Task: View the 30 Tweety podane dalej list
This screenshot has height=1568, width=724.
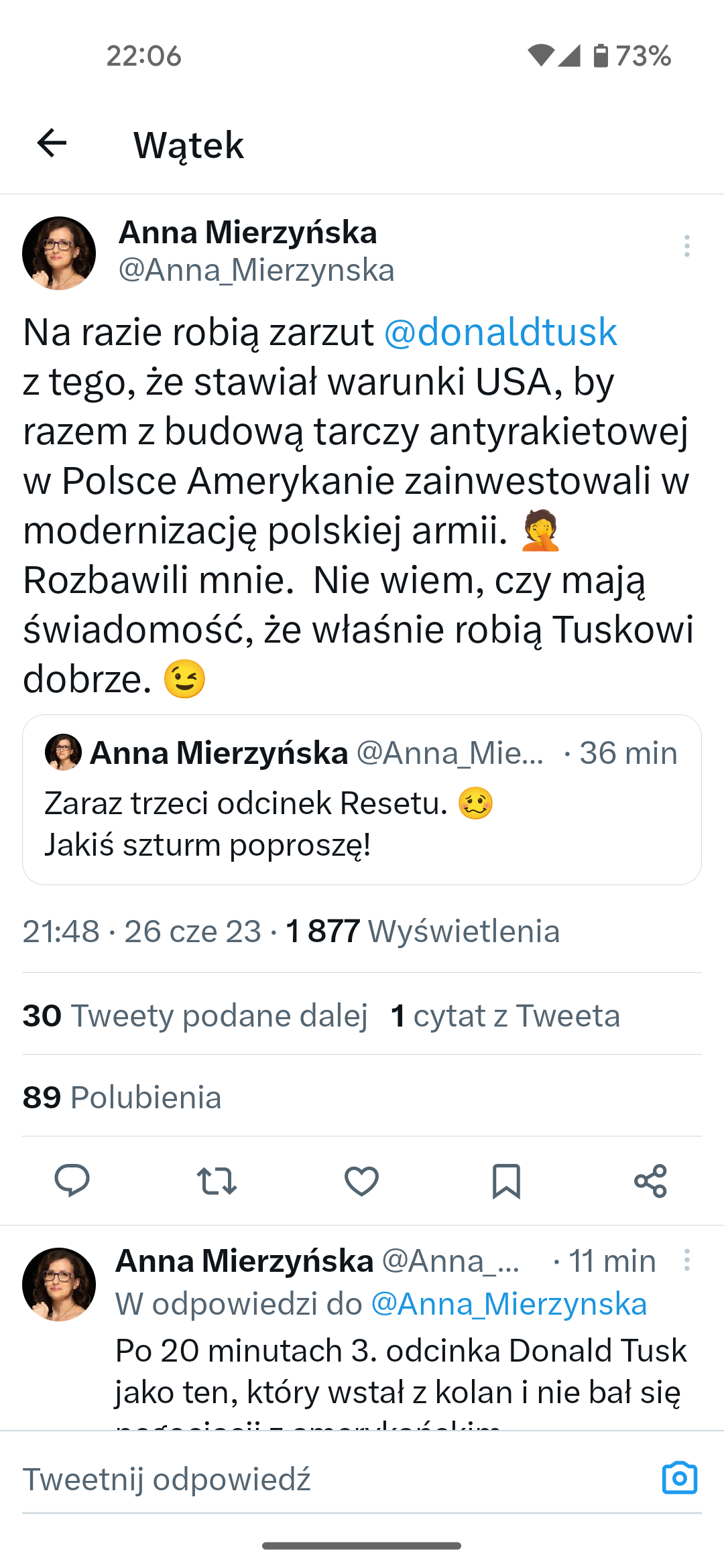Action: click(x=195, y=1015)
